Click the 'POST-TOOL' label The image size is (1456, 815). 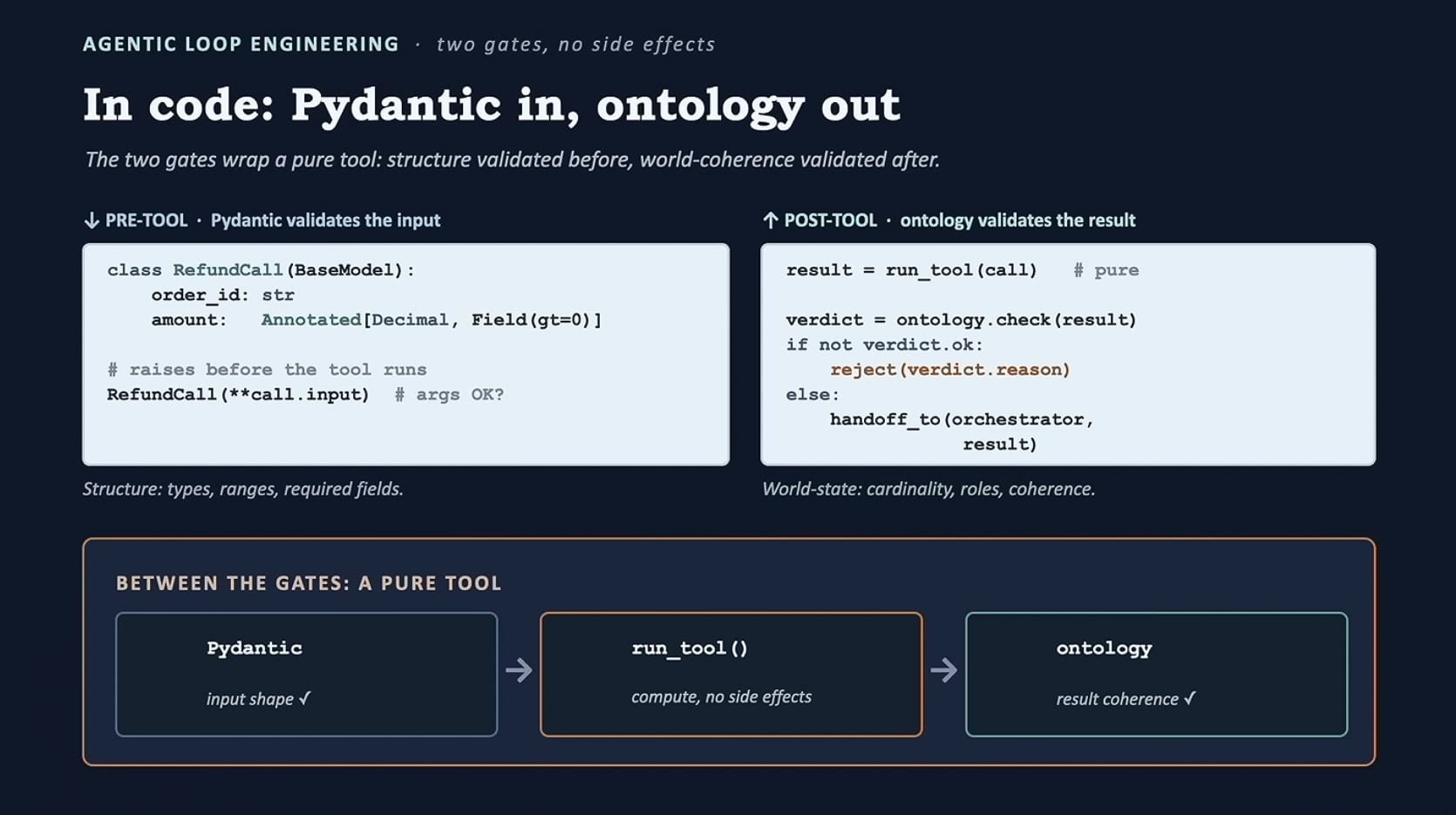pyautogui.click(x=830, y=221)
